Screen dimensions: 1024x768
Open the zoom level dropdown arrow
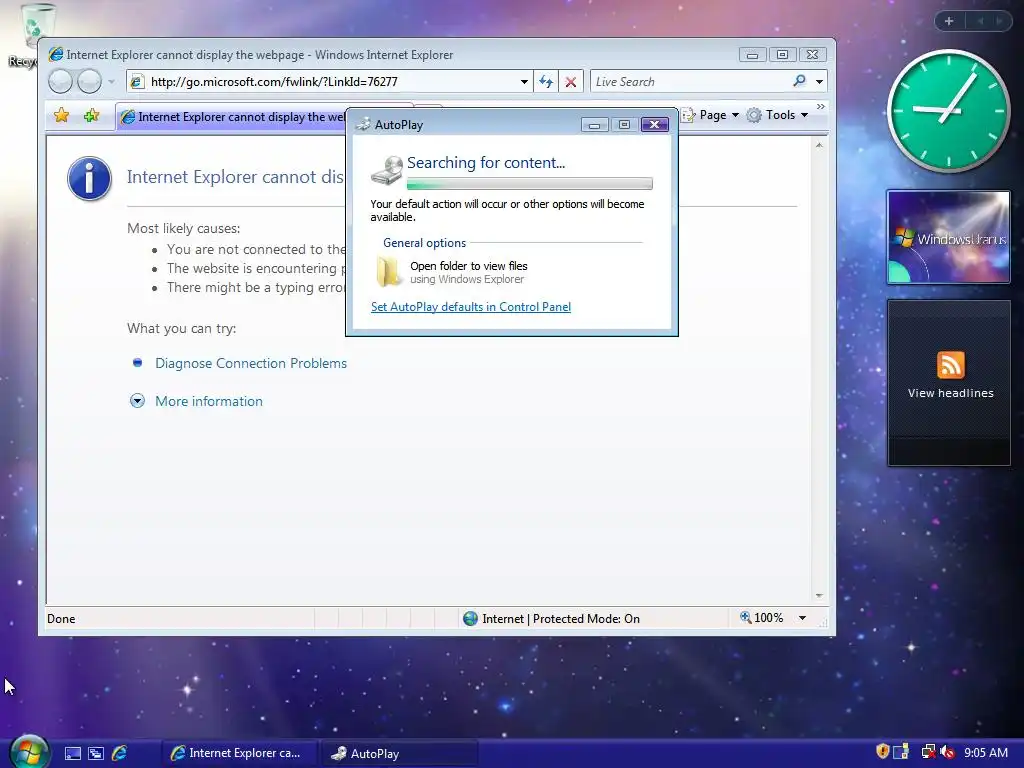pyautogui.click(x=803, y=618)
